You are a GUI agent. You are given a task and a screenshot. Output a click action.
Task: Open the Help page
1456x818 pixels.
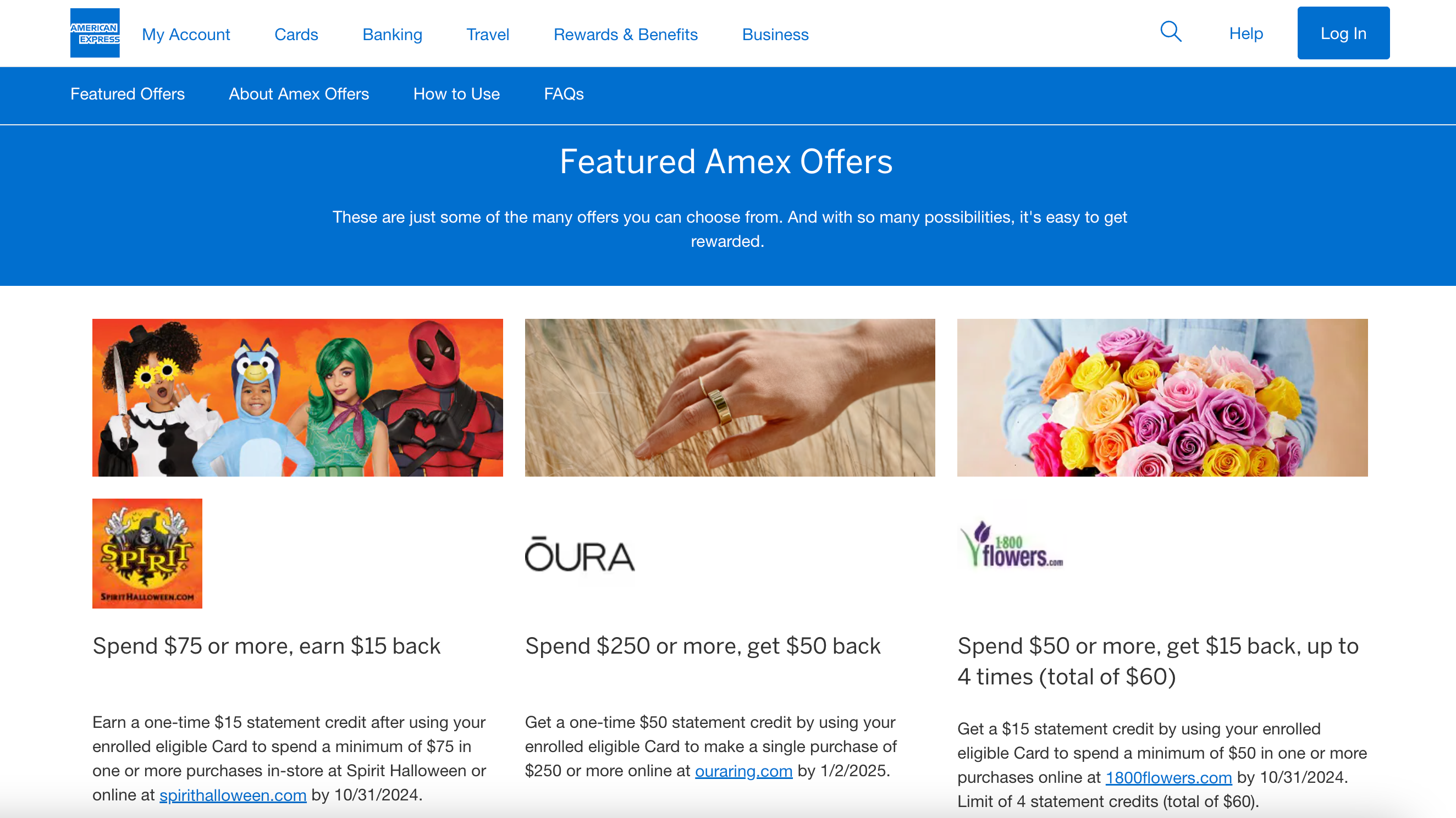[1246, 33]
